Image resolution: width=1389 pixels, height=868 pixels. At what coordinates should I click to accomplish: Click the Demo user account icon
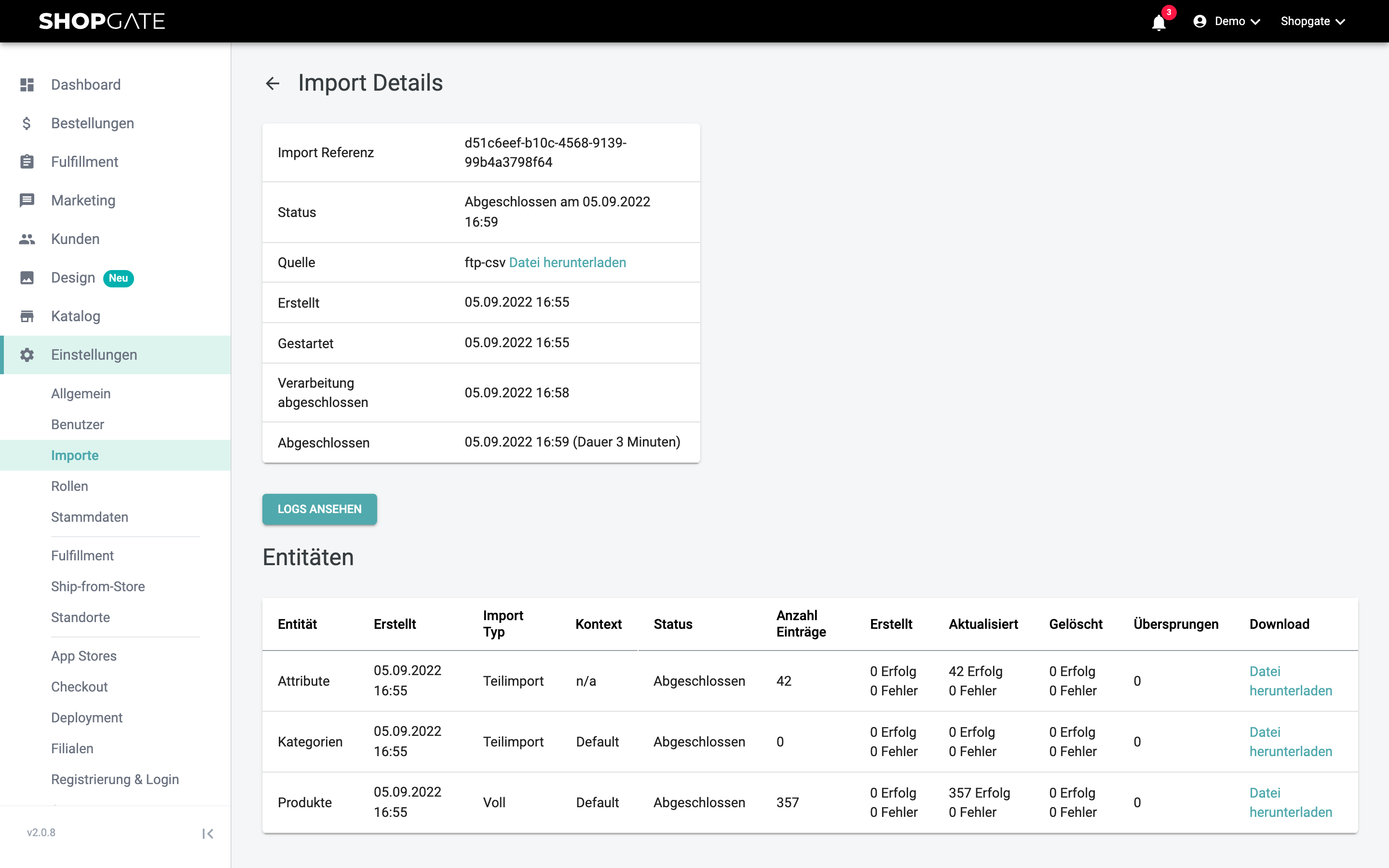[1199, 21]
